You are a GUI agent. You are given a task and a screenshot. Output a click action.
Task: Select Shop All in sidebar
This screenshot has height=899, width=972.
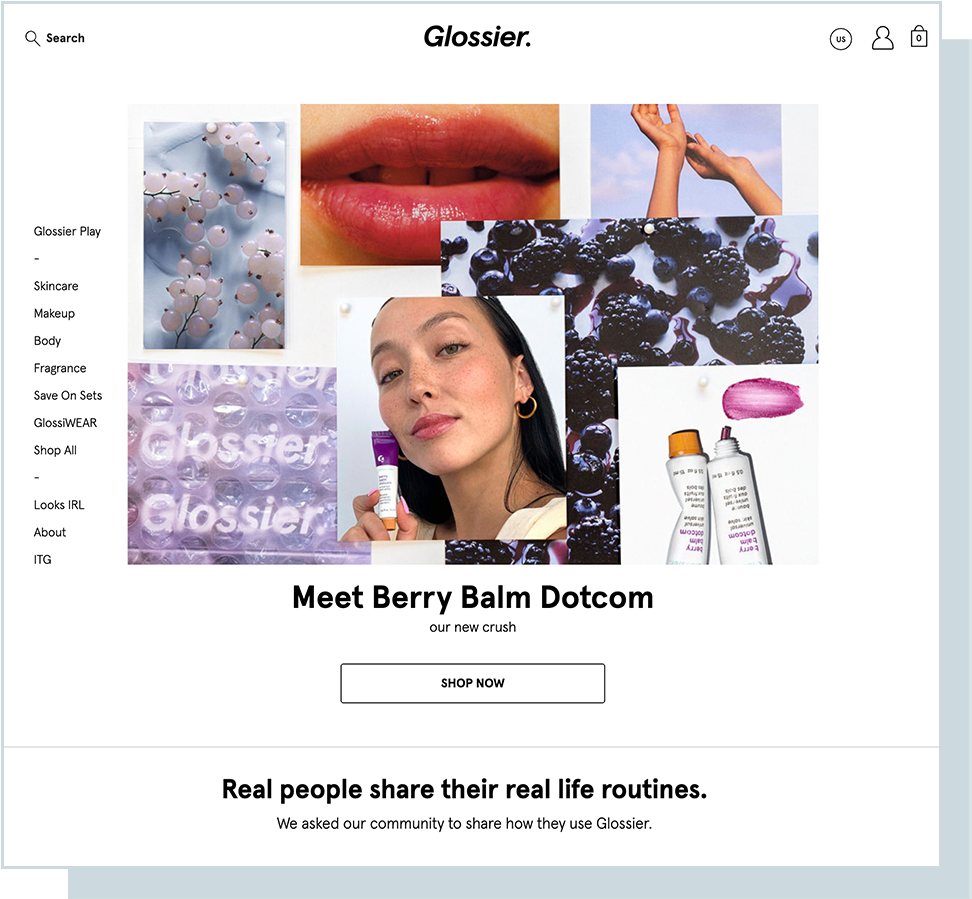[55, 450]
